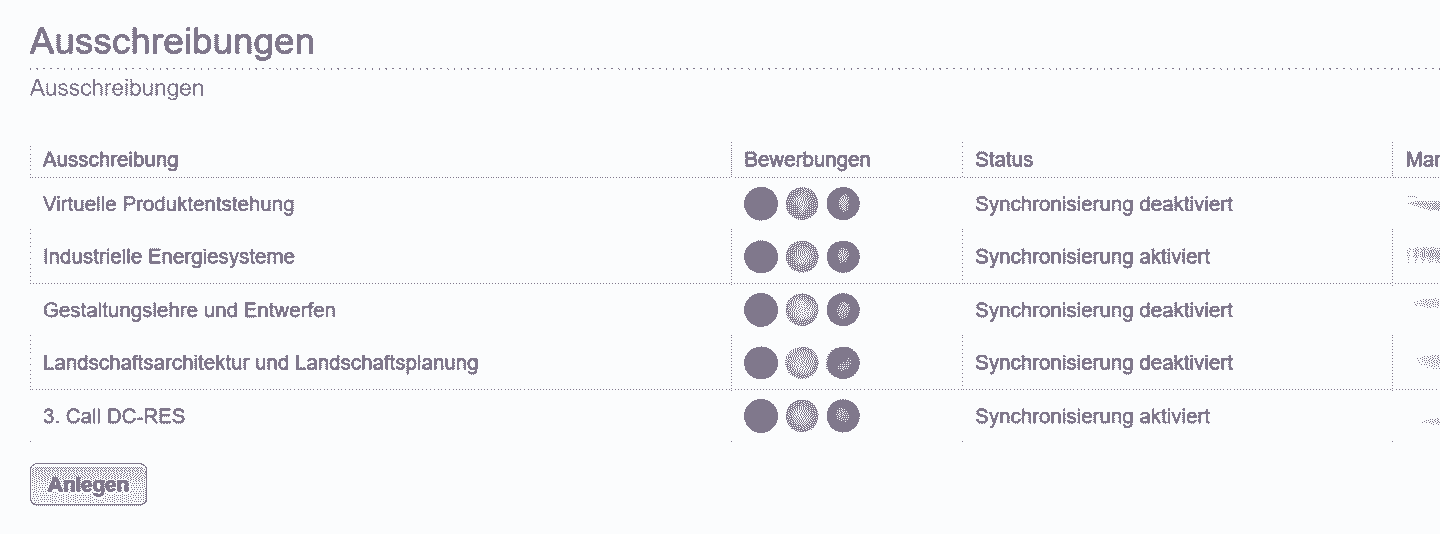Open the Virtuelle Produktentstehung entry
The height and width of the screenshot is (534, 1440).
(x=168, y=204)
